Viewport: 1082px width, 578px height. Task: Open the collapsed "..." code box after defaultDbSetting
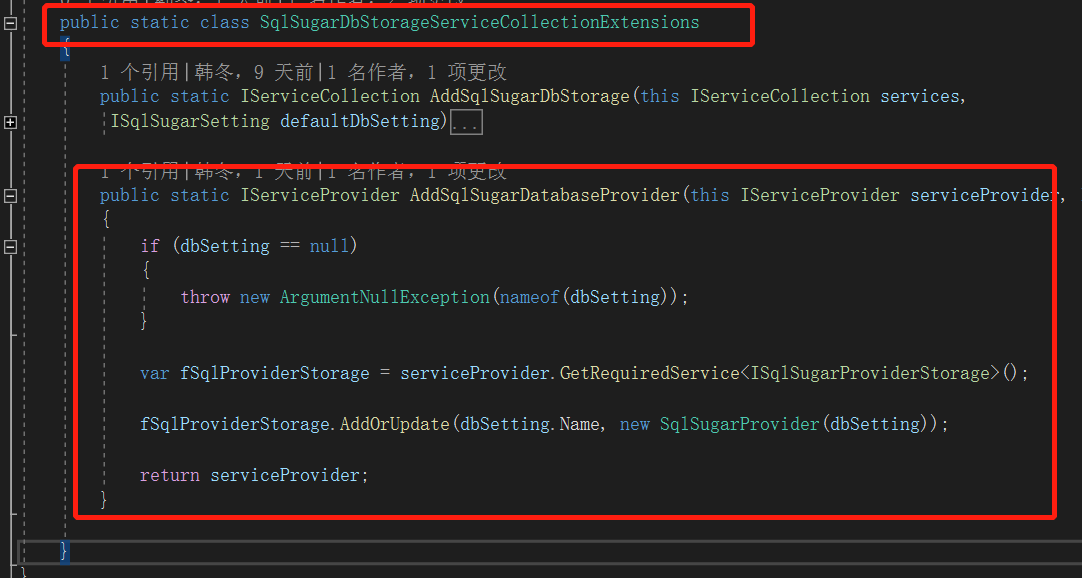[x=466, y=123]
